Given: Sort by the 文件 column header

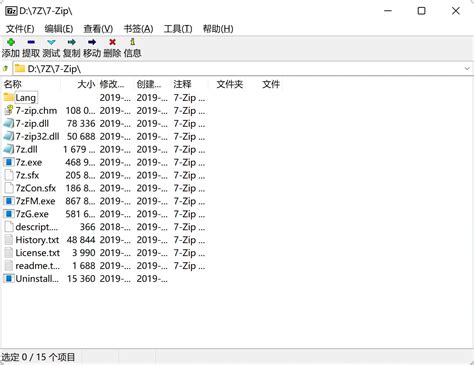Looking at the screenshot, I should coord(271,84).
